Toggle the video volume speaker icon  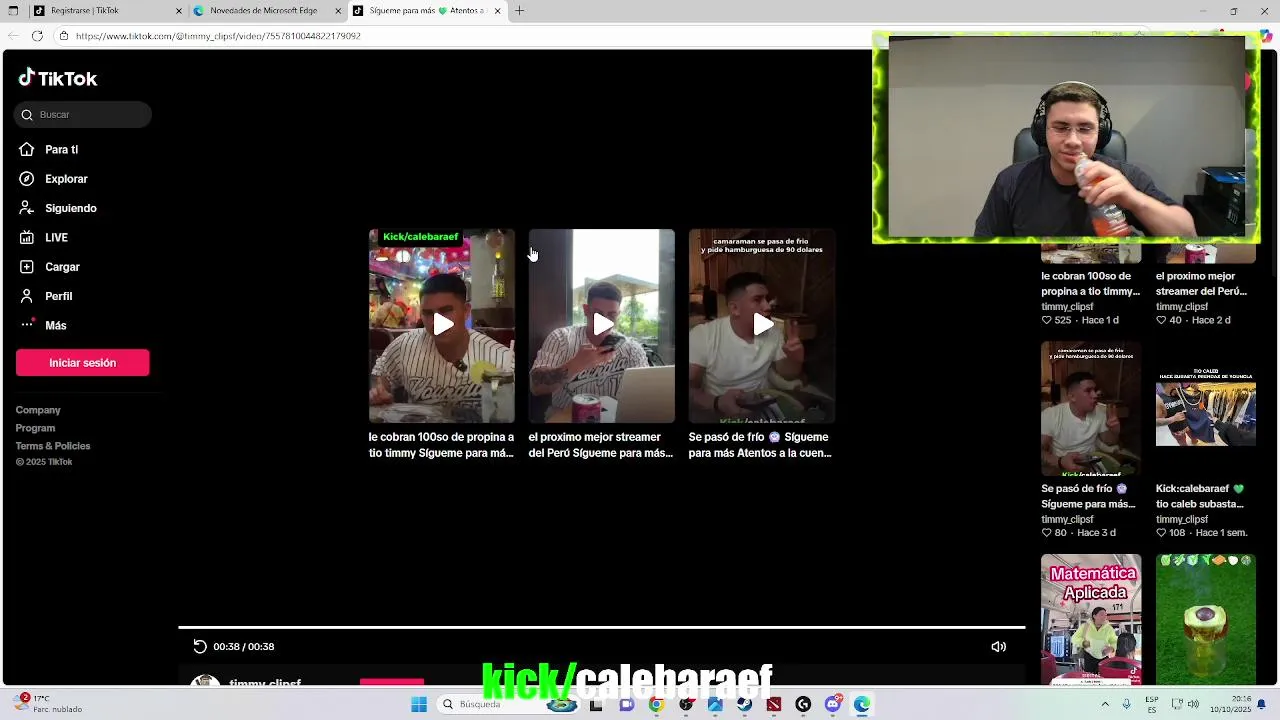point(998,646)
